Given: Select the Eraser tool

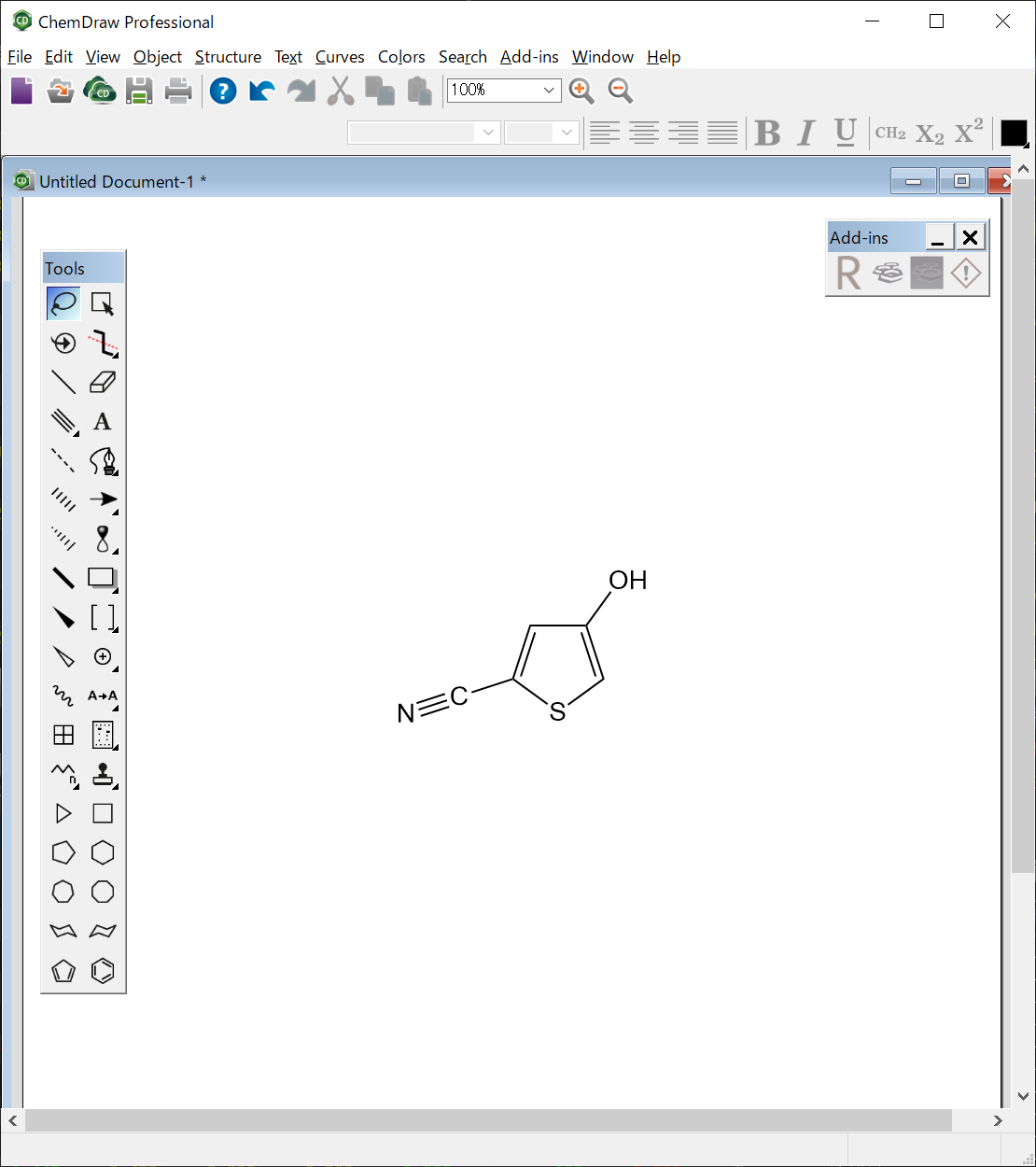Looking at the screenshot, I should coord(103,381).
